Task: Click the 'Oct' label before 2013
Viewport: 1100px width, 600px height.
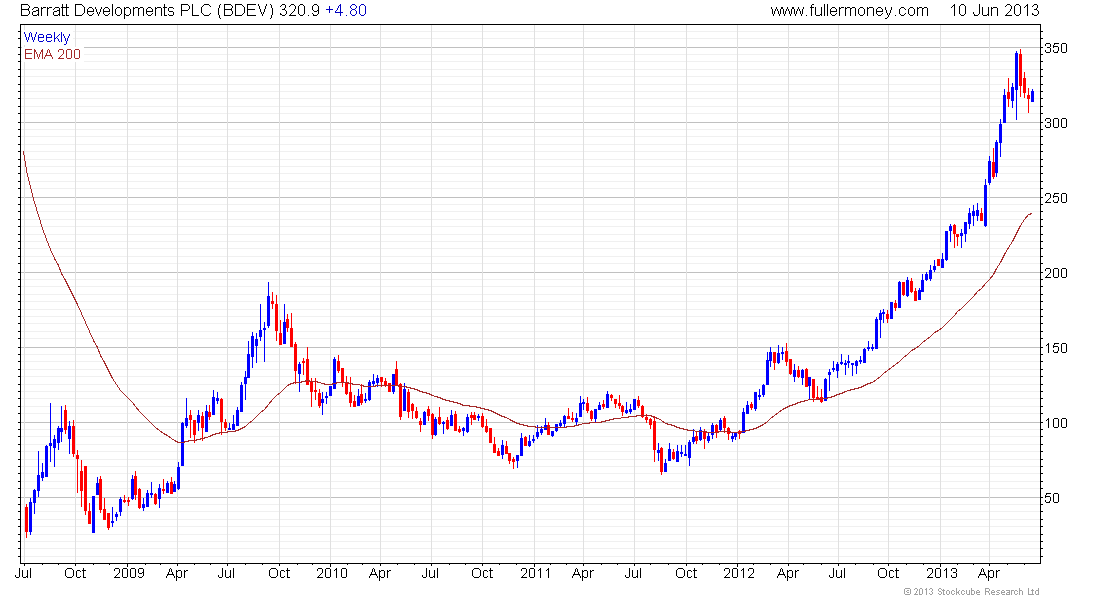Action: click(x=888, y=573)
